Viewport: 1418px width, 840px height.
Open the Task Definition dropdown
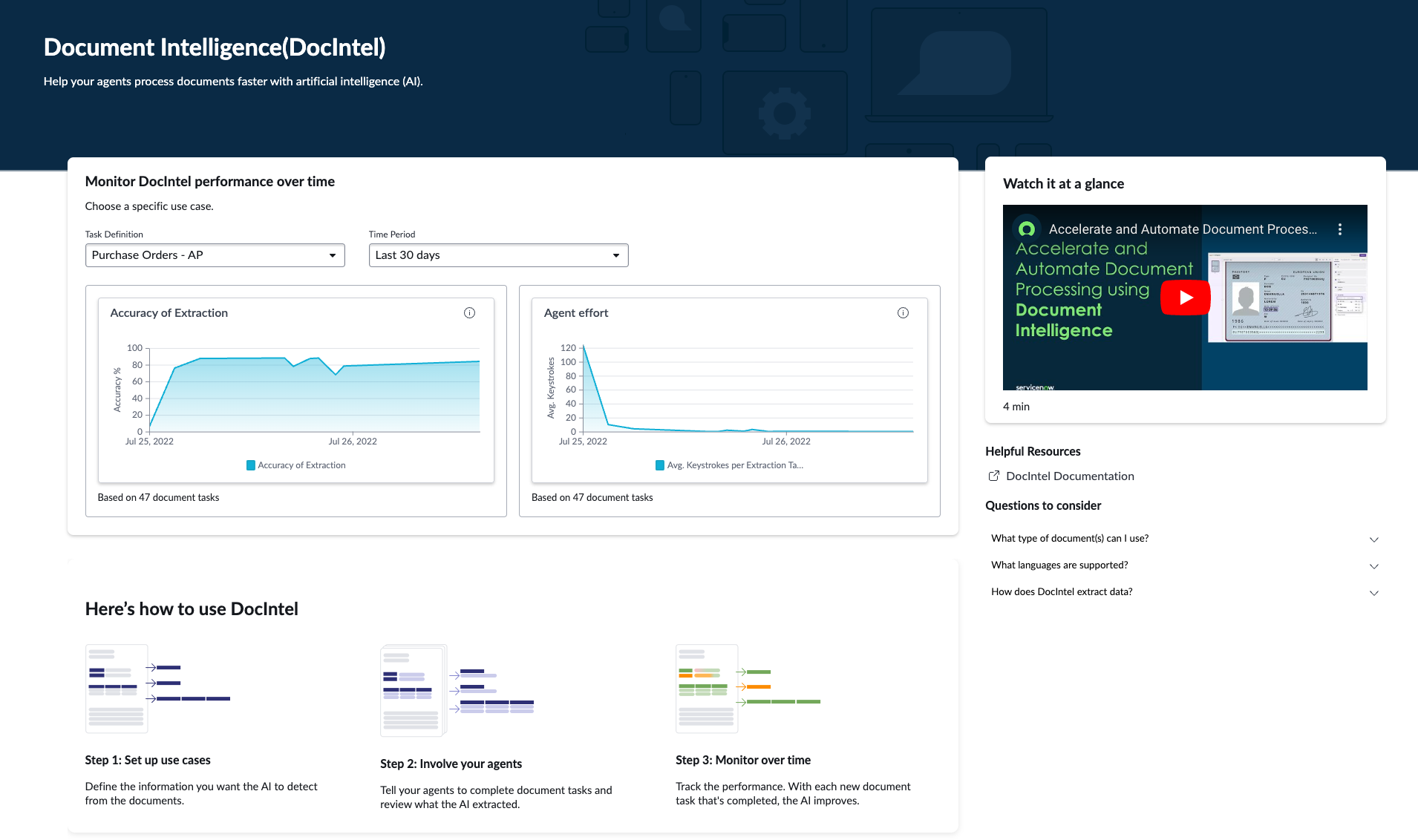click(x=215, y=255)
